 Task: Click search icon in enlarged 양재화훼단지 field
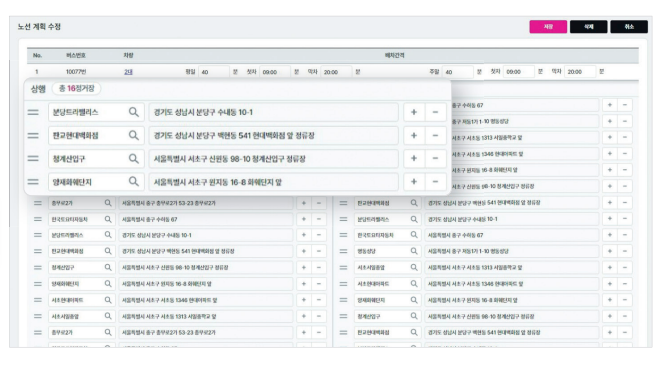[x=134, y=182]
